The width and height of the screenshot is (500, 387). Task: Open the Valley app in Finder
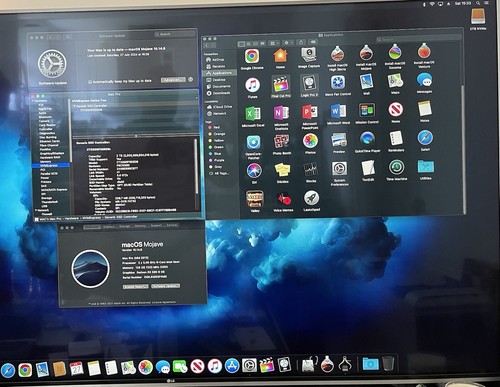[x=255, y=199]
